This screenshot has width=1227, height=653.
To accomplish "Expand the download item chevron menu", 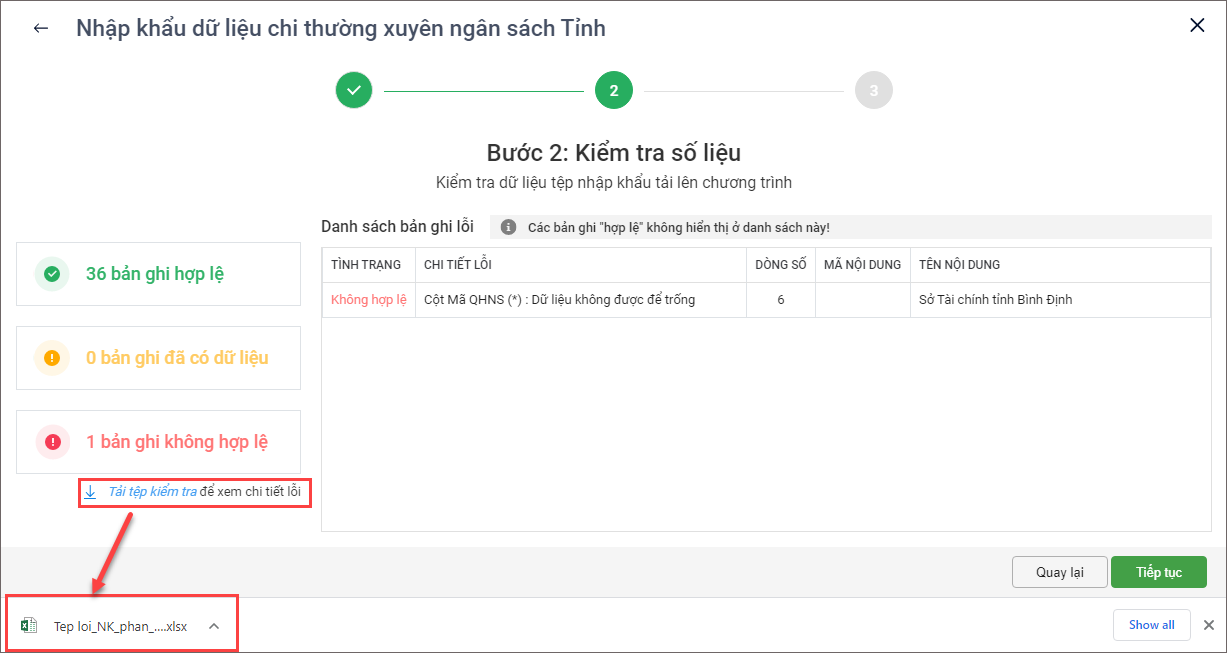I will (214, 626).
